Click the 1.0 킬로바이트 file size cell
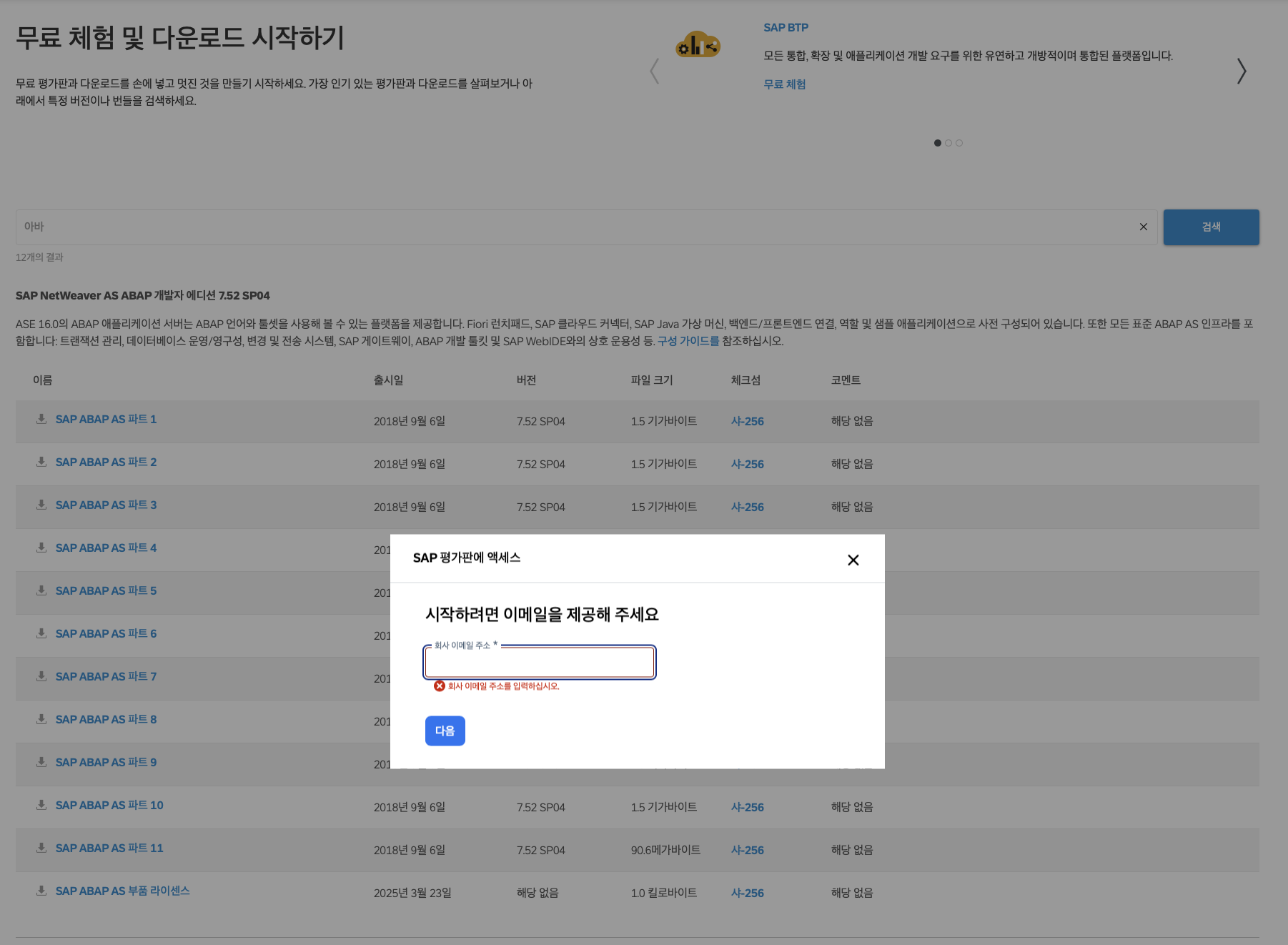The height and width of the screenshot is (945, 1288). tap(664, 893)
